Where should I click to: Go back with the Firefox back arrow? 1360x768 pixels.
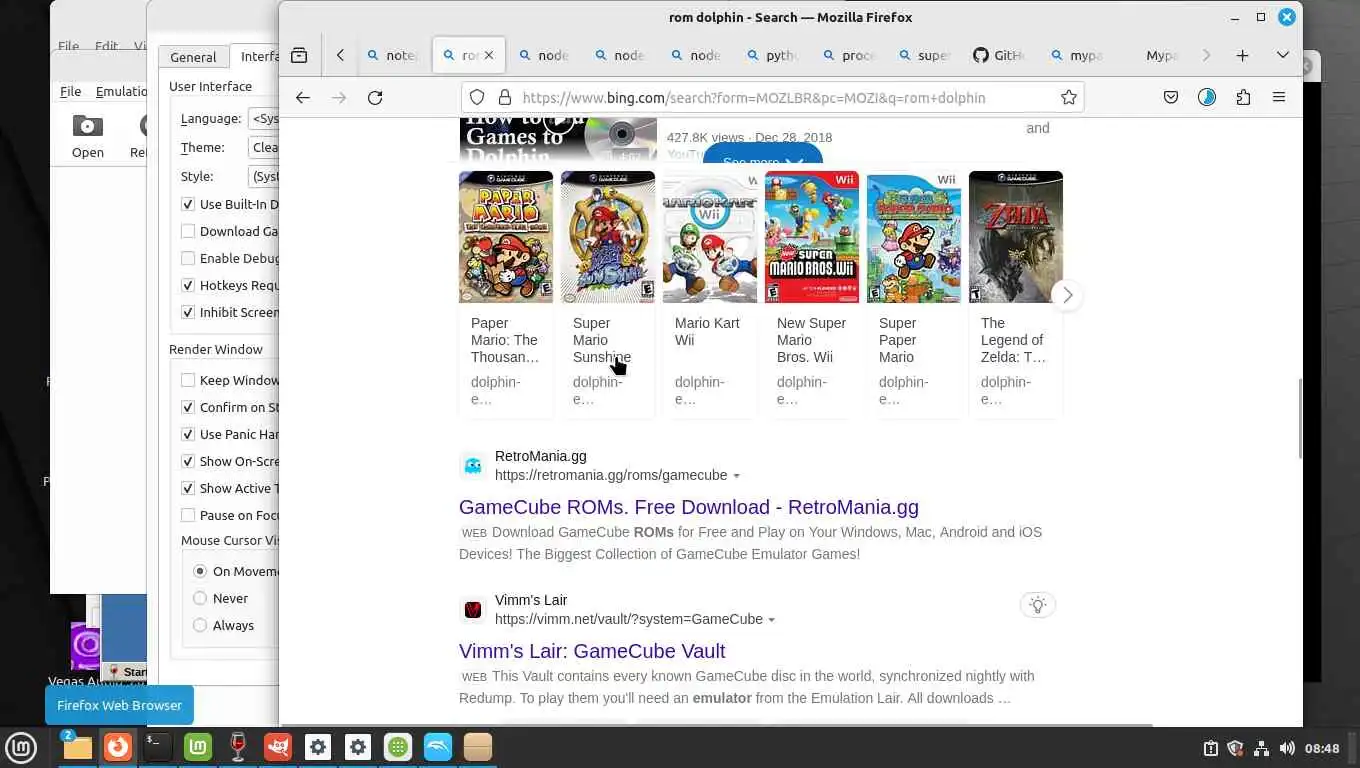pos(303,97)
